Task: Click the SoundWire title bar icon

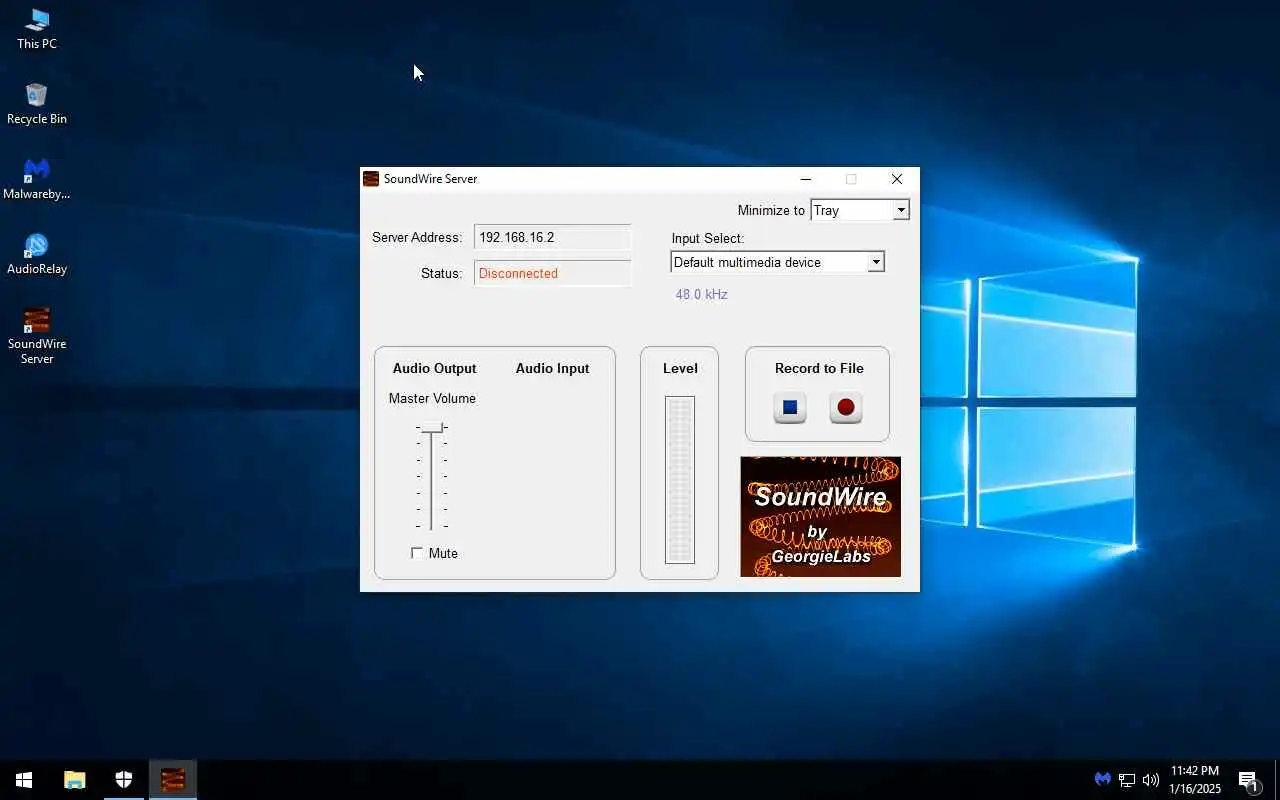Action: tap(371, 179)
